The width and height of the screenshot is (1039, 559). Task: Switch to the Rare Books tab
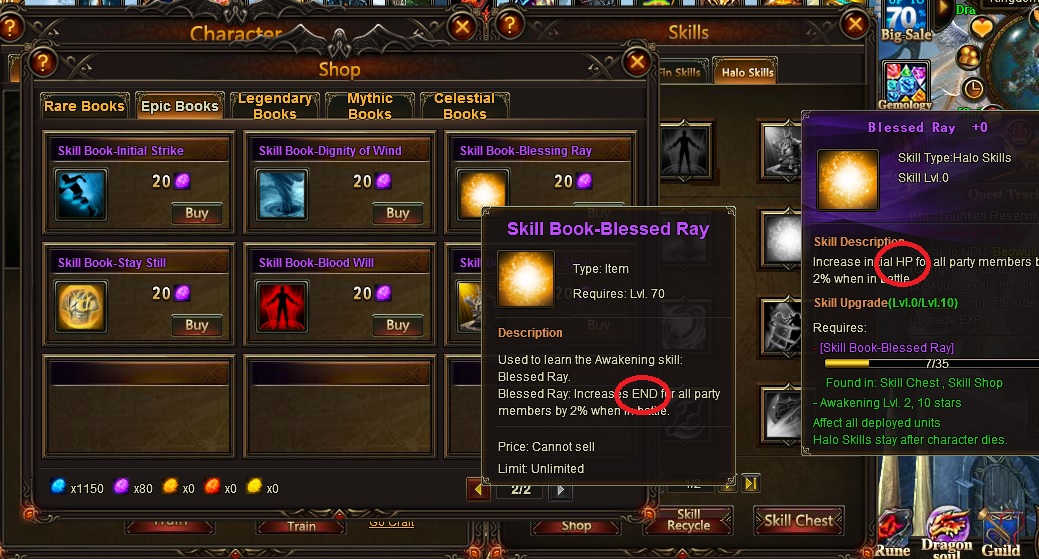coord(84,106)
